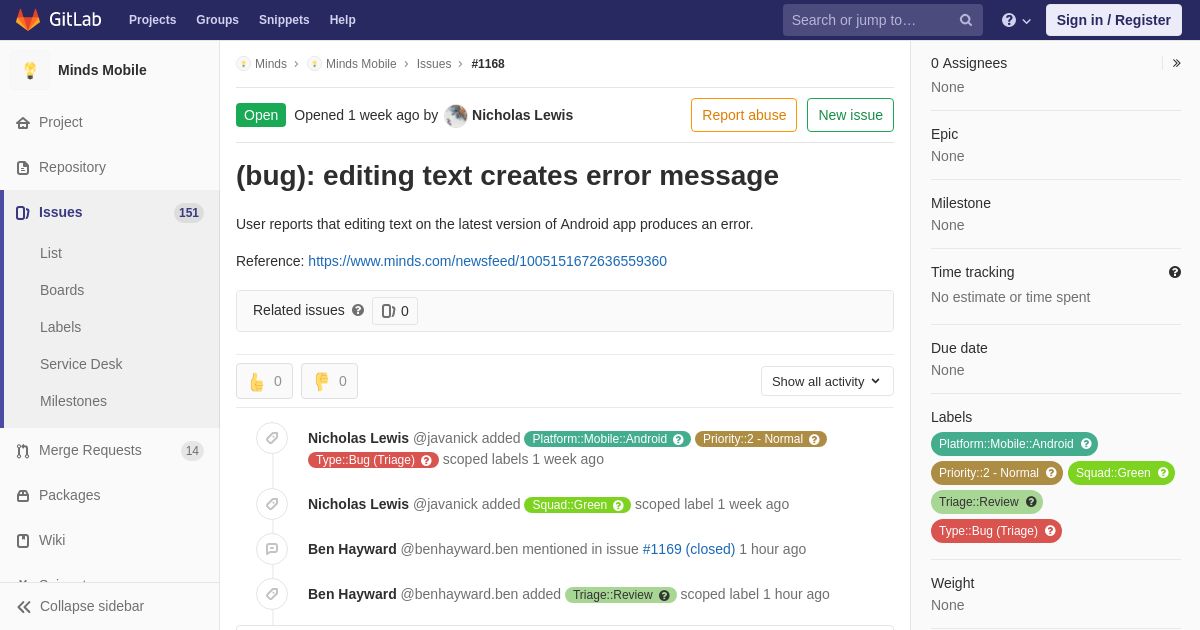Viewport: 1200px width, 630px height.
Task: Collapse the right sidebar with double arrow
Action: pyautogui.click(x=1176, y=63)
